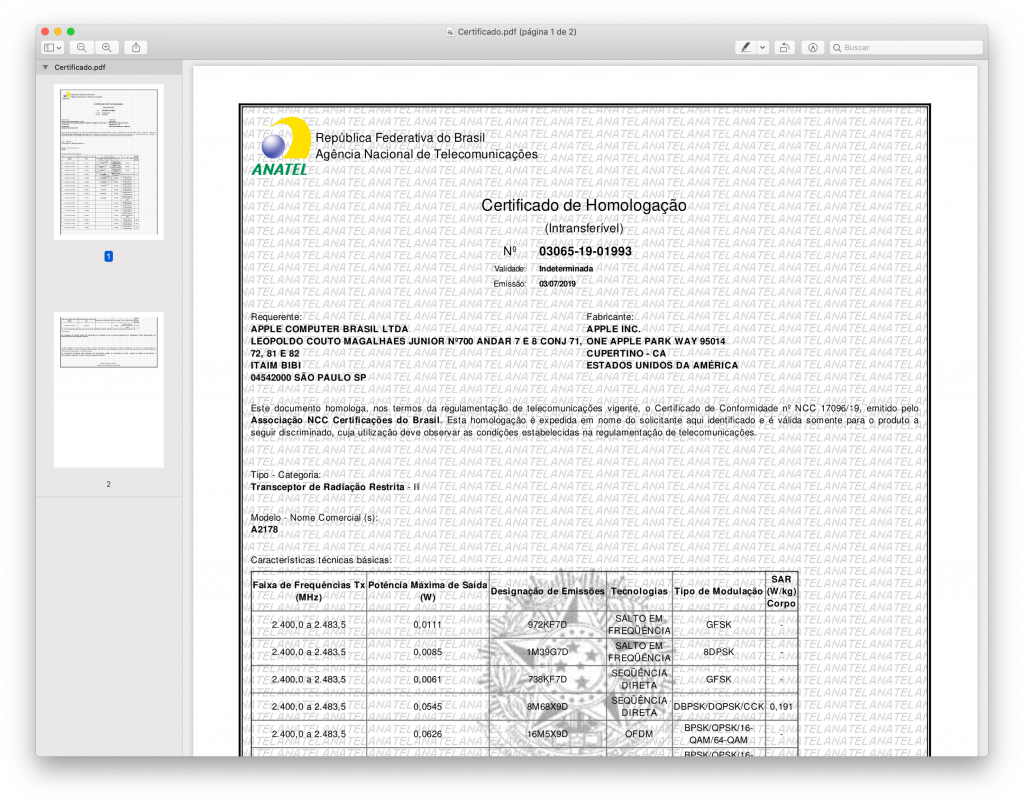Click the power value 0,0545

[x=428, y=707]
